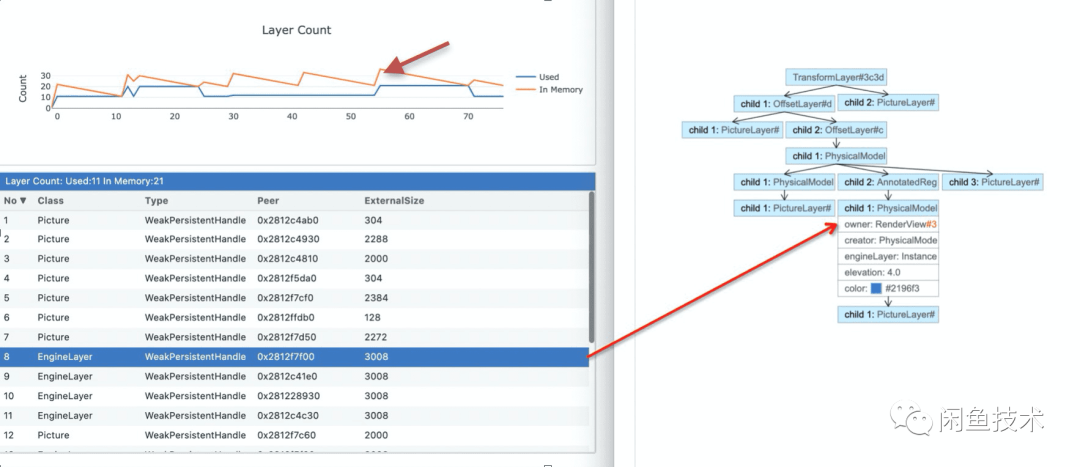Select child 1: PictureLayer# beside OffsetLayer#c
Screen dimensions: 1080x467
pyautogui.click(x=734, y=129)
